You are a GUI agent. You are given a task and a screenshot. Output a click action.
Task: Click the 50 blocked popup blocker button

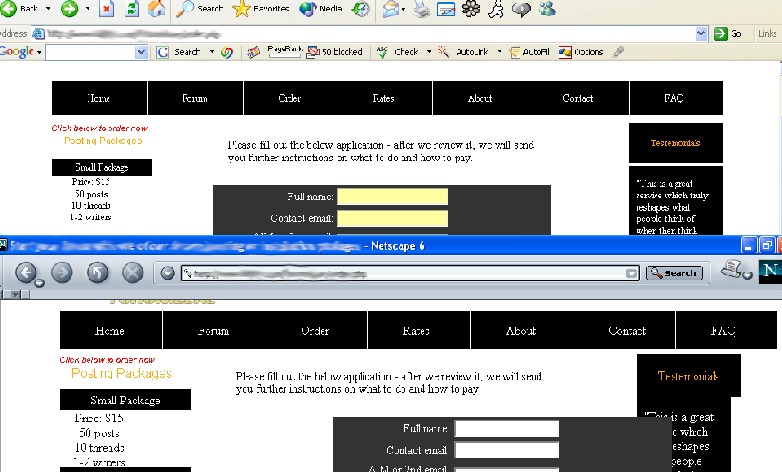point(335,51)
